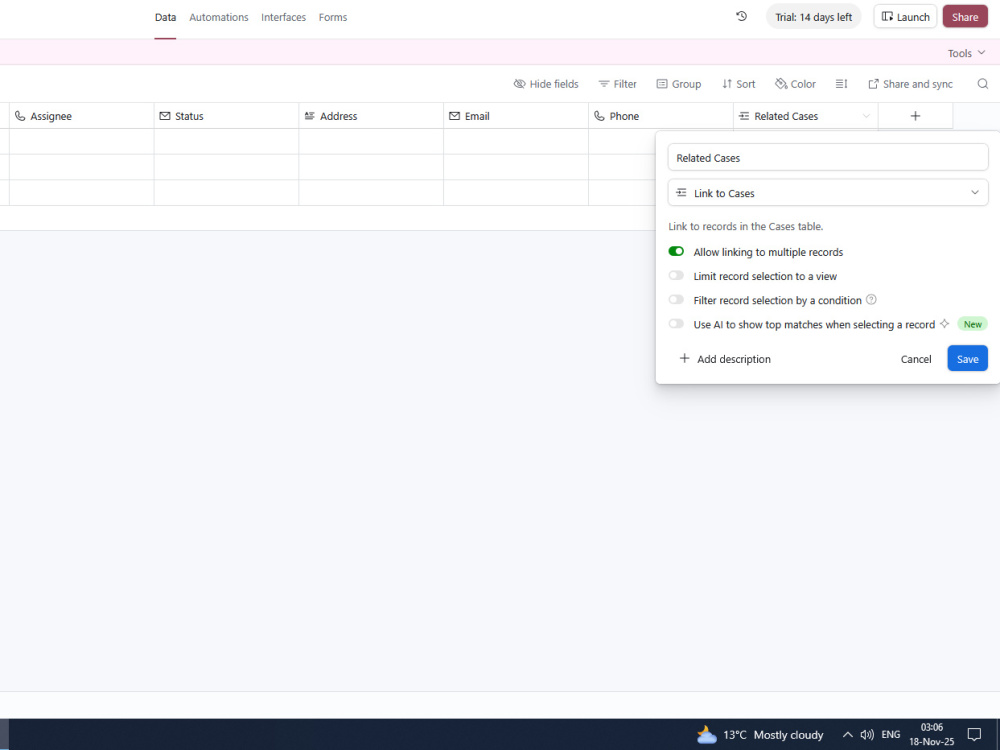Image resolution: width=1000 pixels, height=750 pixels.
Task: Open the base history clock icon
Action: point(741,17)
